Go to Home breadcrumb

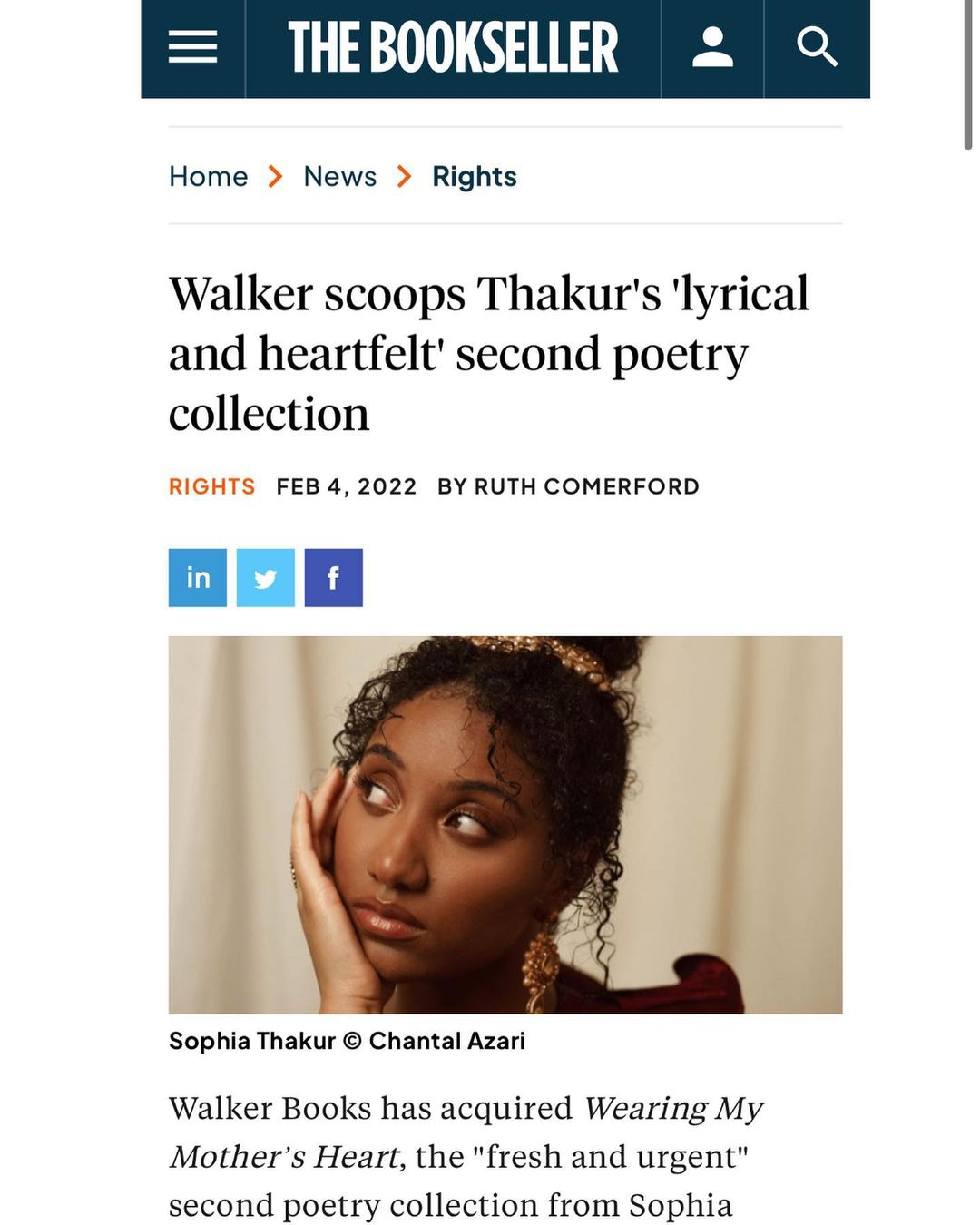209,176
